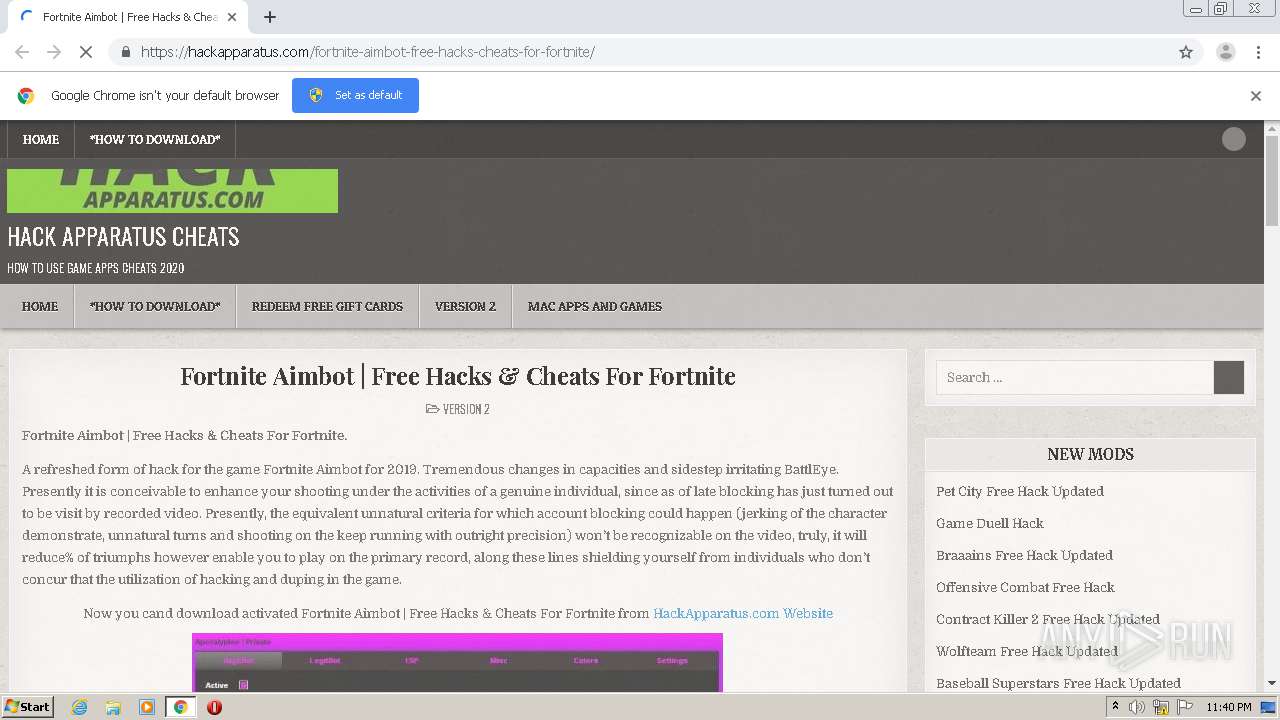Open Chrome's three-dot menu
Screen dimensions: 1280x720
pyautogui.click(x=1257, y=52)
